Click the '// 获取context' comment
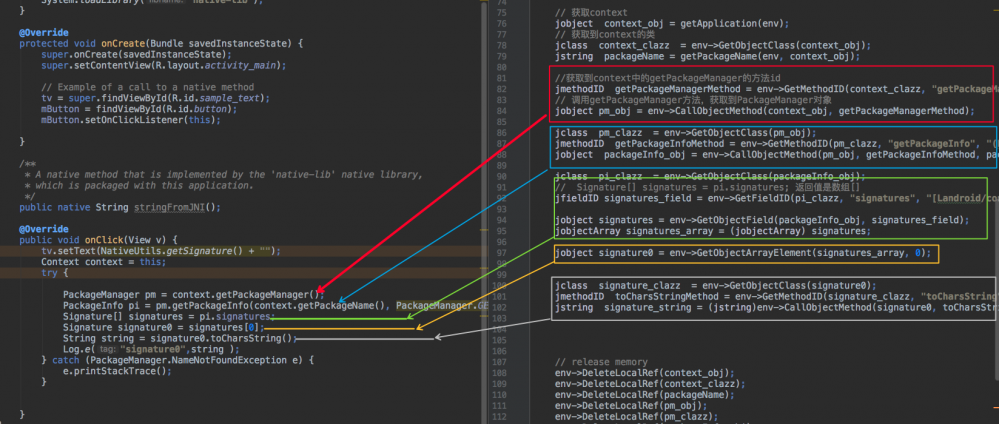This screenshot has width=999, height=424. click(591, 13)
